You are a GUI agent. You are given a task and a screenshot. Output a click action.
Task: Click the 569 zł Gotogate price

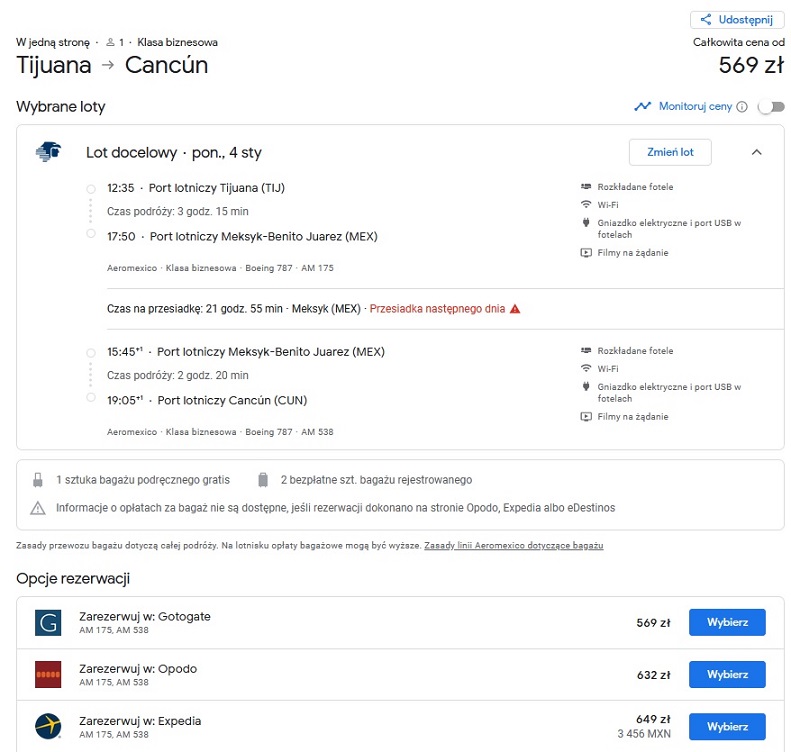coord(653,623)
